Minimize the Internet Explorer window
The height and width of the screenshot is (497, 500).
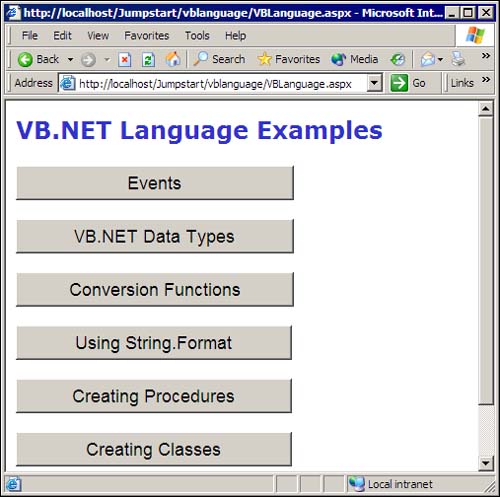[x=452, y=13]
